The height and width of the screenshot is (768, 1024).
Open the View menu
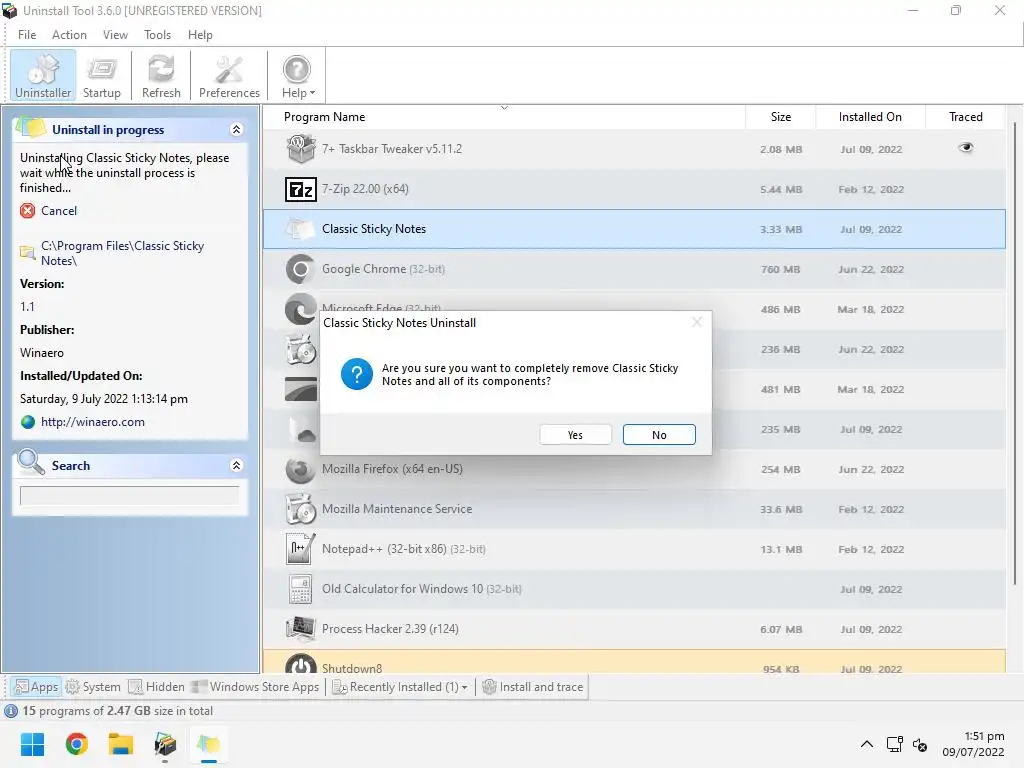pyautogui.click(x=115, y=35)
